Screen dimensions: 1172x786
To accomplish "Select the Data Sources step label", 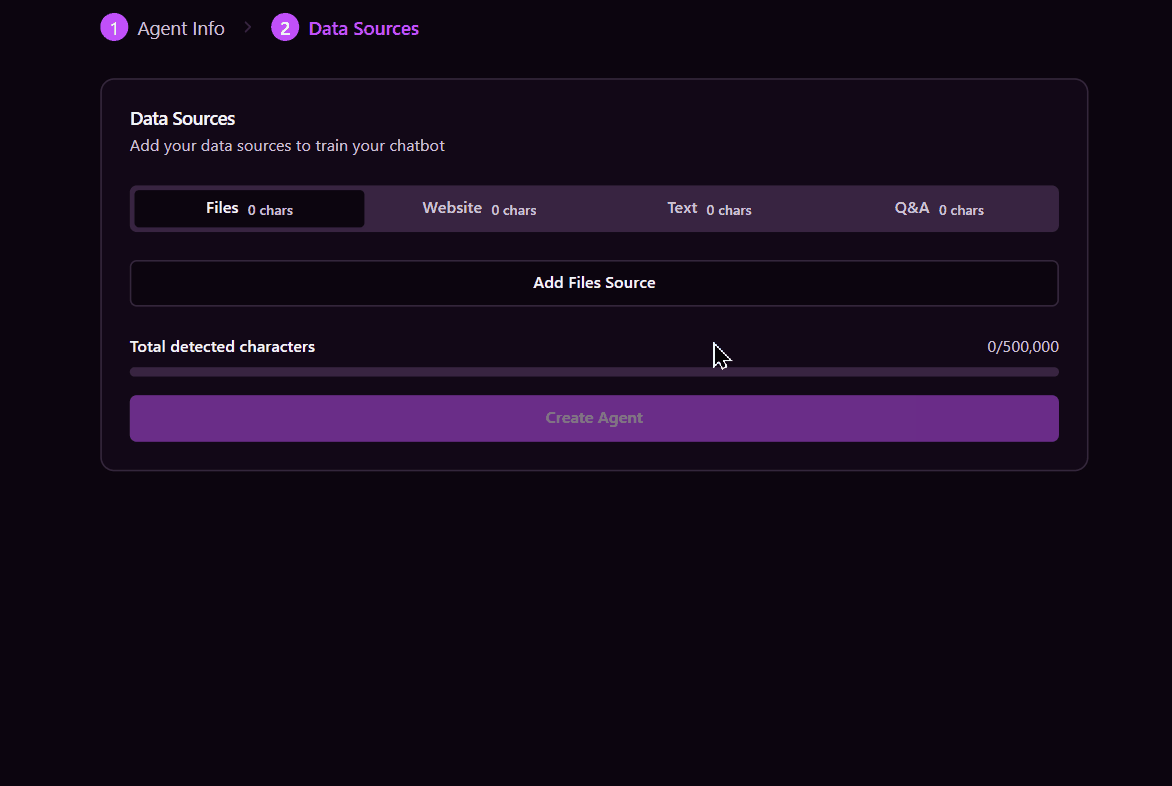I will coord(363,28).
